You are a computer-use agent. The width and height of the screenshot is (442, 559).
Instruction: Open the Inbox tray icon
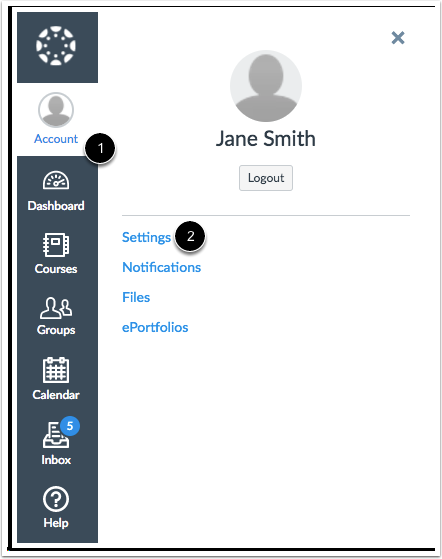point(55,435)
